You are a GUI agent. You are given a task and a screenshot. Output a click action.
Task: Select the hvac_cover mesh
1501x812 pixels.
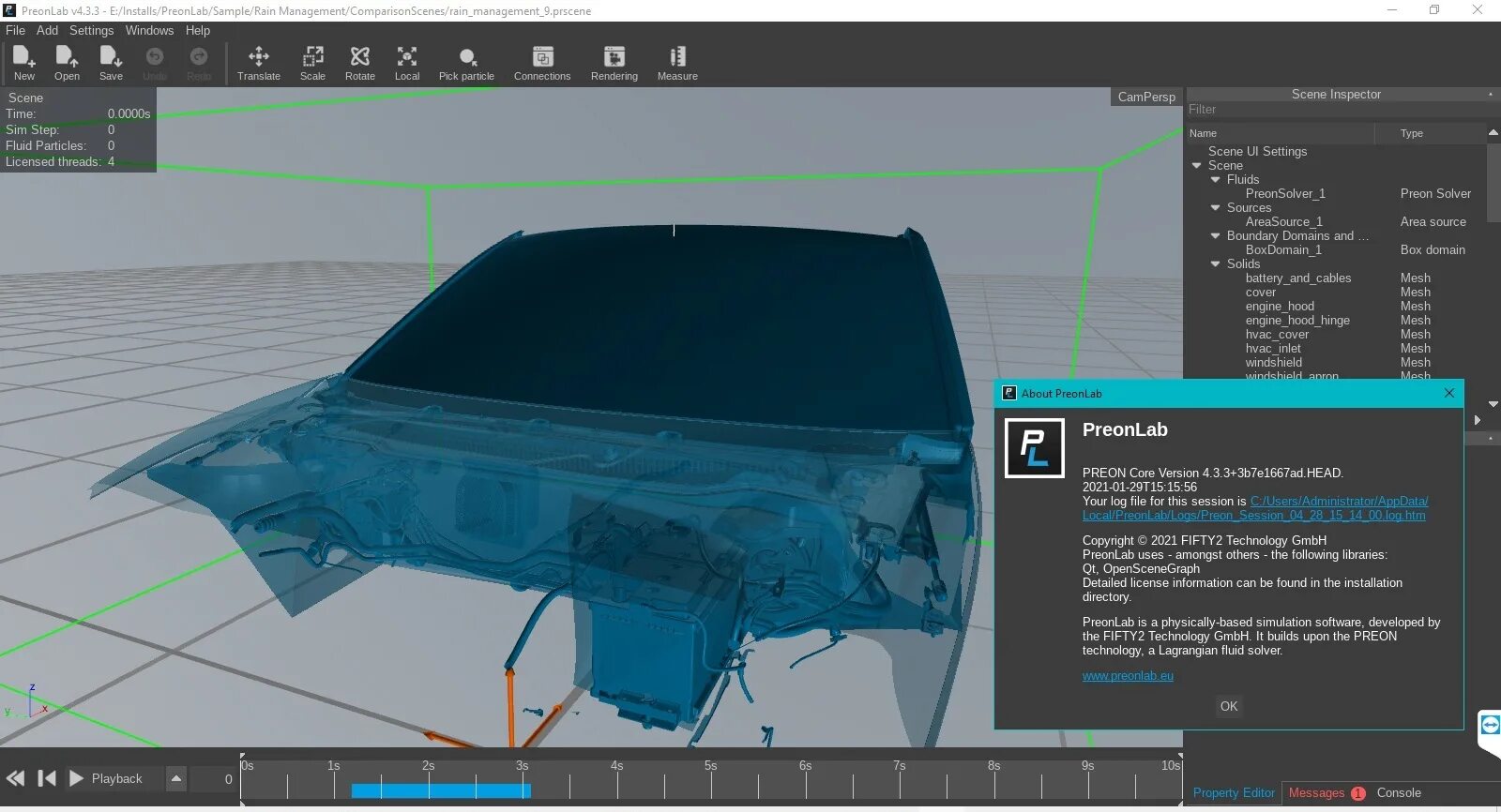1277,335
